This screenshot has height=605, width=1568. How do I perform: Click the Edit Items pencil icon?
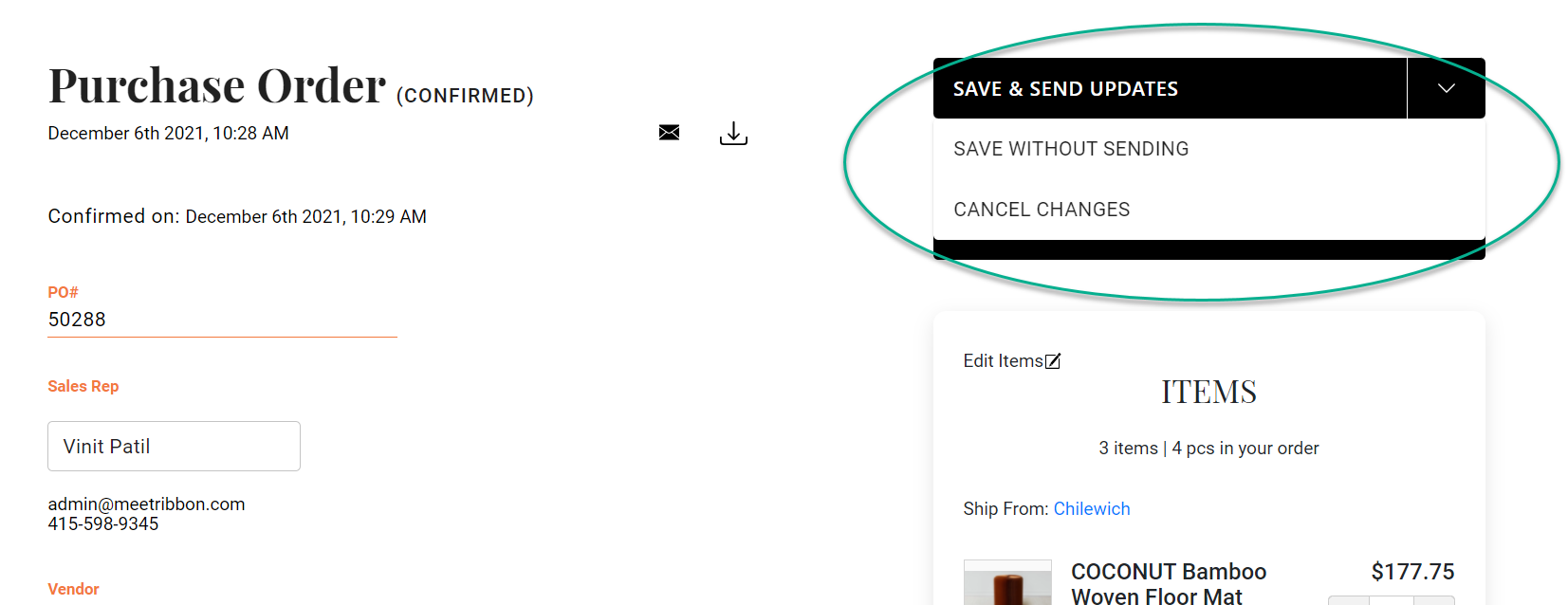click(1053, 361)
